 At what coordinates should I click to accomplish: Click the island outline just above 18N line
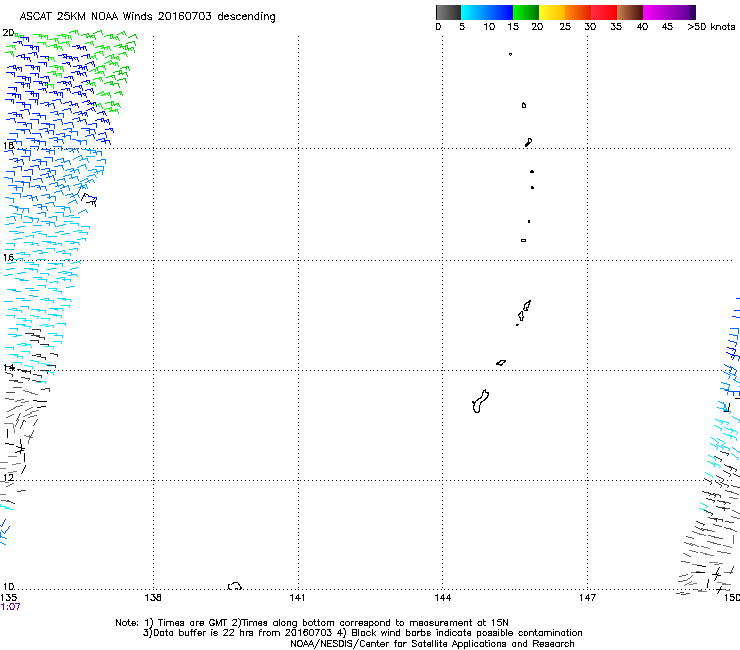(x=529, y=142)
